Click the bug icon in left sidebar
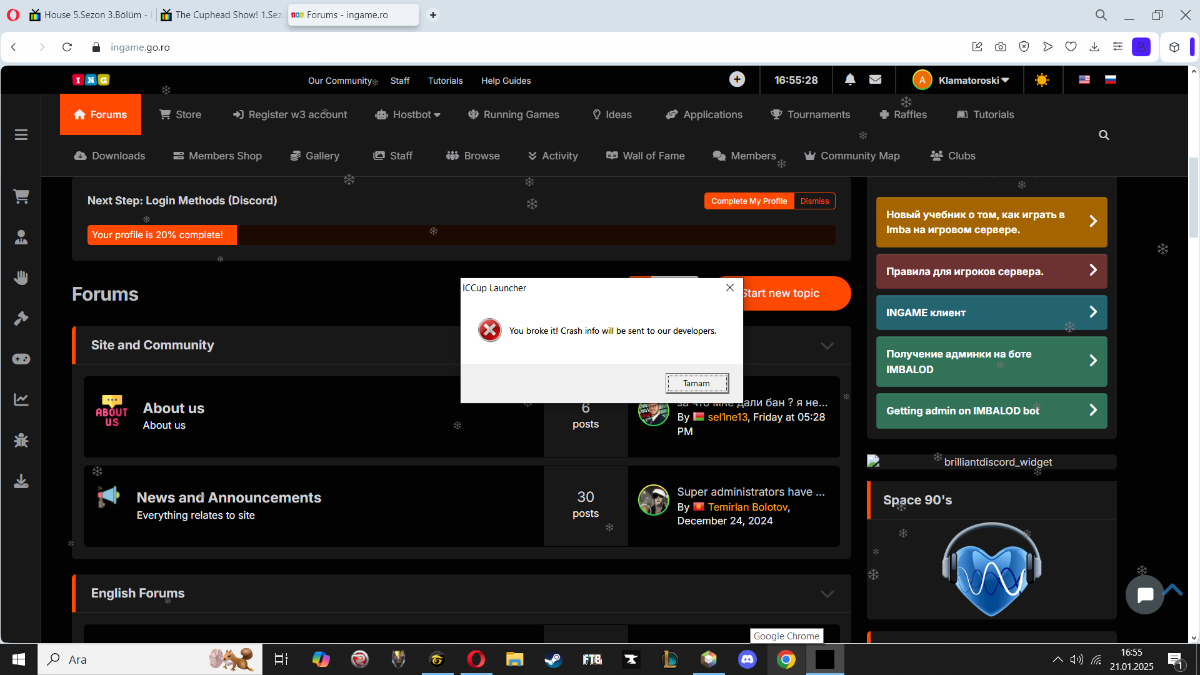This screenshot has height=675, width=1200. tap(20, 440)
